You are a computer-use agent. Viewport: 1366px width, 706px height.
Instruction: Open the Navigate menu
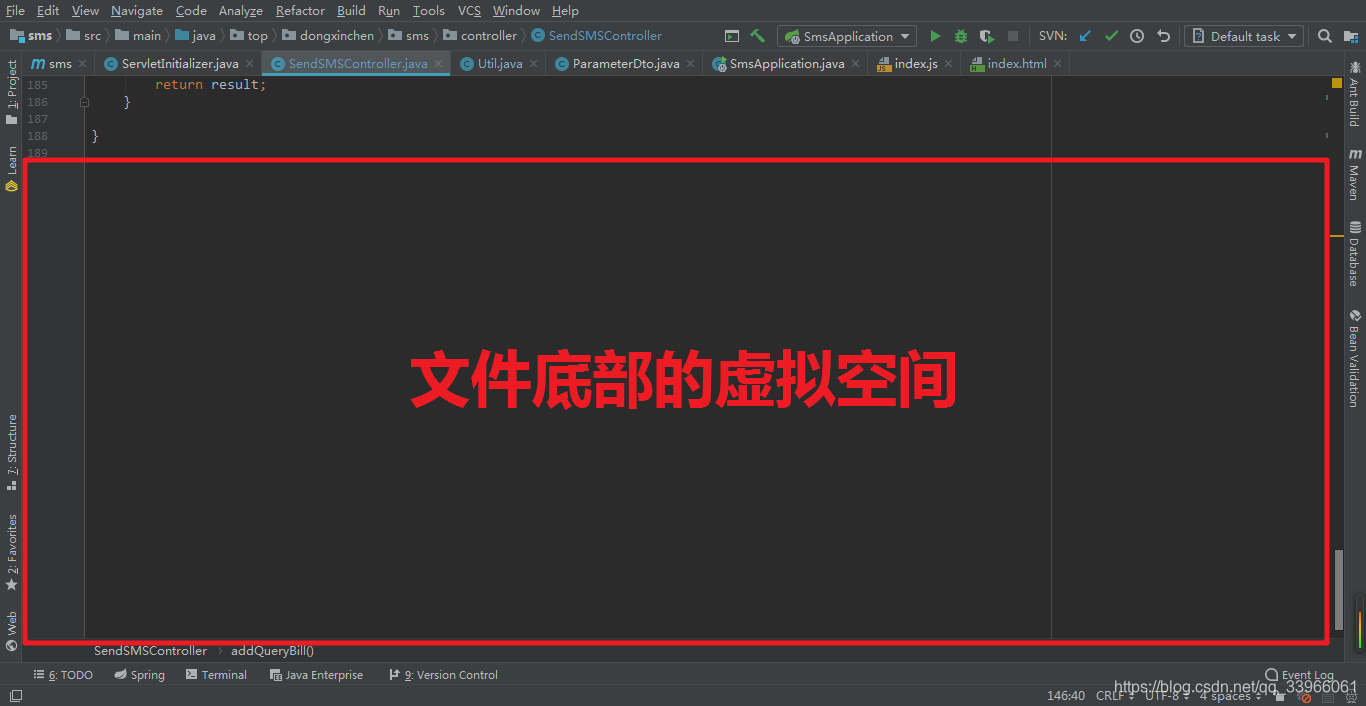(x=137, y=10)
